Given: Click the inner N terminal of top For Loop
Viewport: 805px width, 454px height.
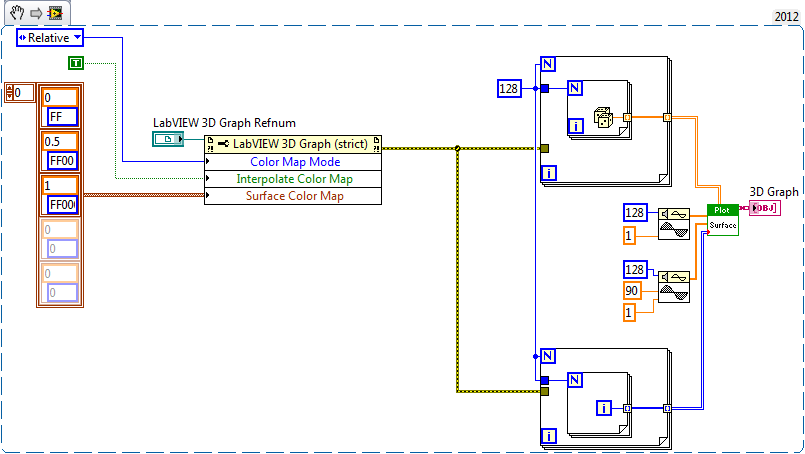Looking at the screenshot, I should (x=574, y=88).
